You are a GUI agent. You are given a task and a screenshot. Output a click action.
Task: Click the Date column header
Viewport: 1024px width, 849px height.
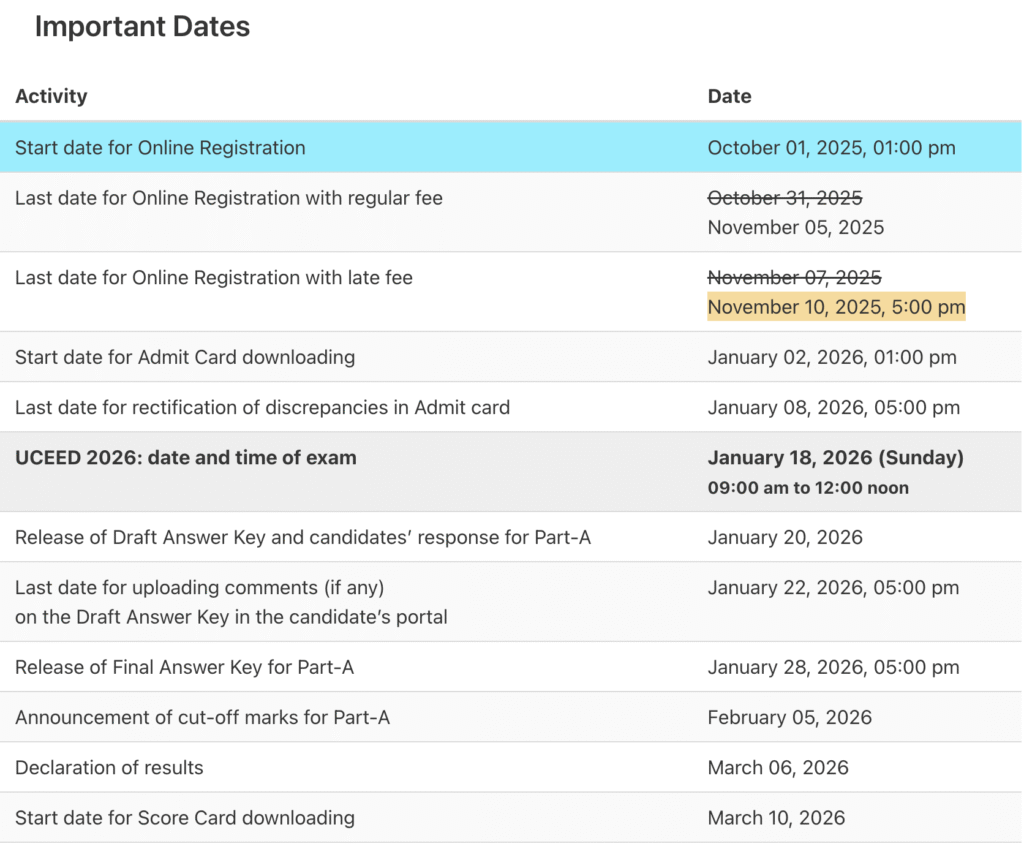point(729,96)
